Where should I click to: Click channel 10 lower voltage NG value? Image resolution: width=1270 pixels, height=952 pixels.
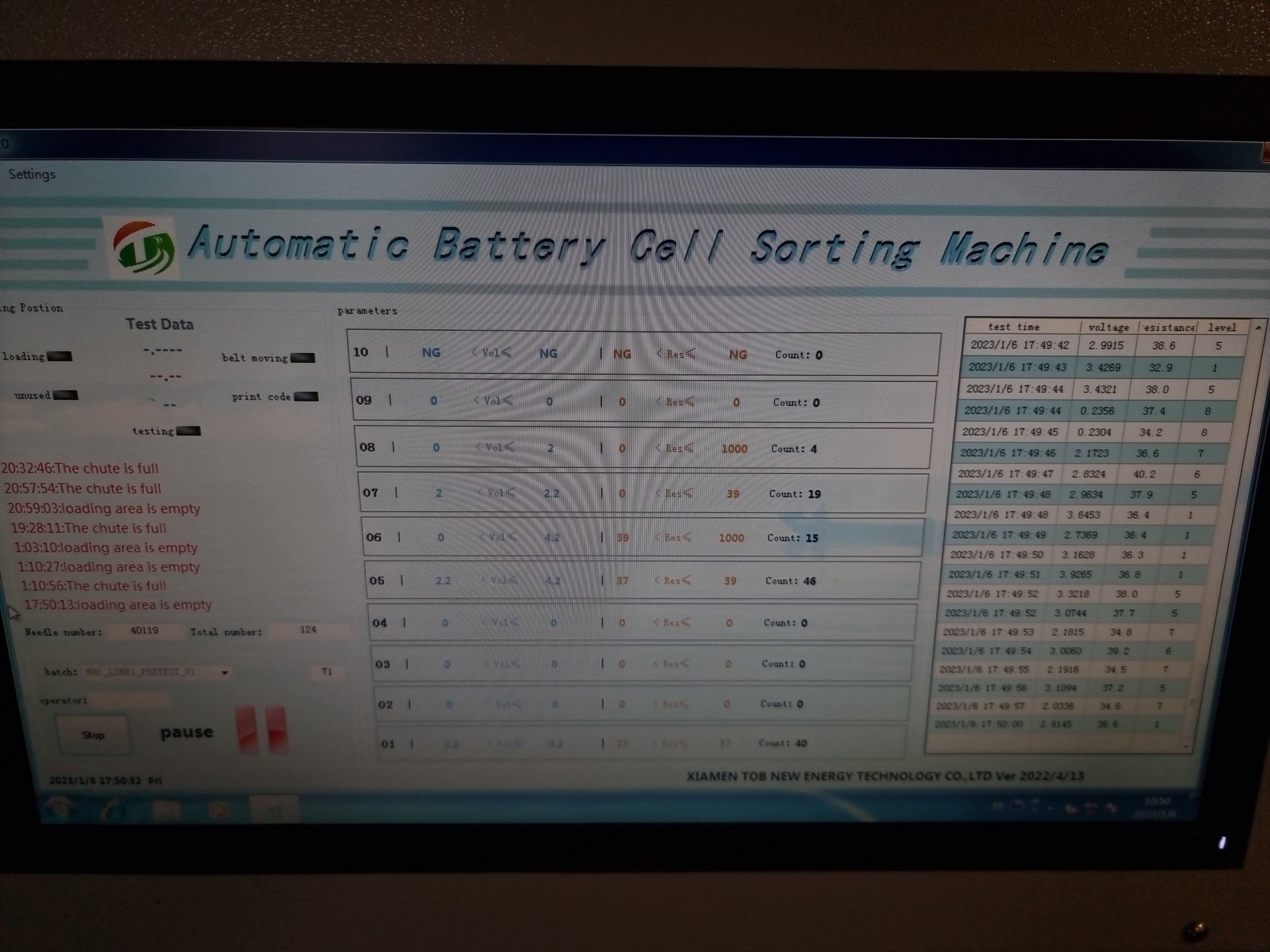click(x=431, y=353)
